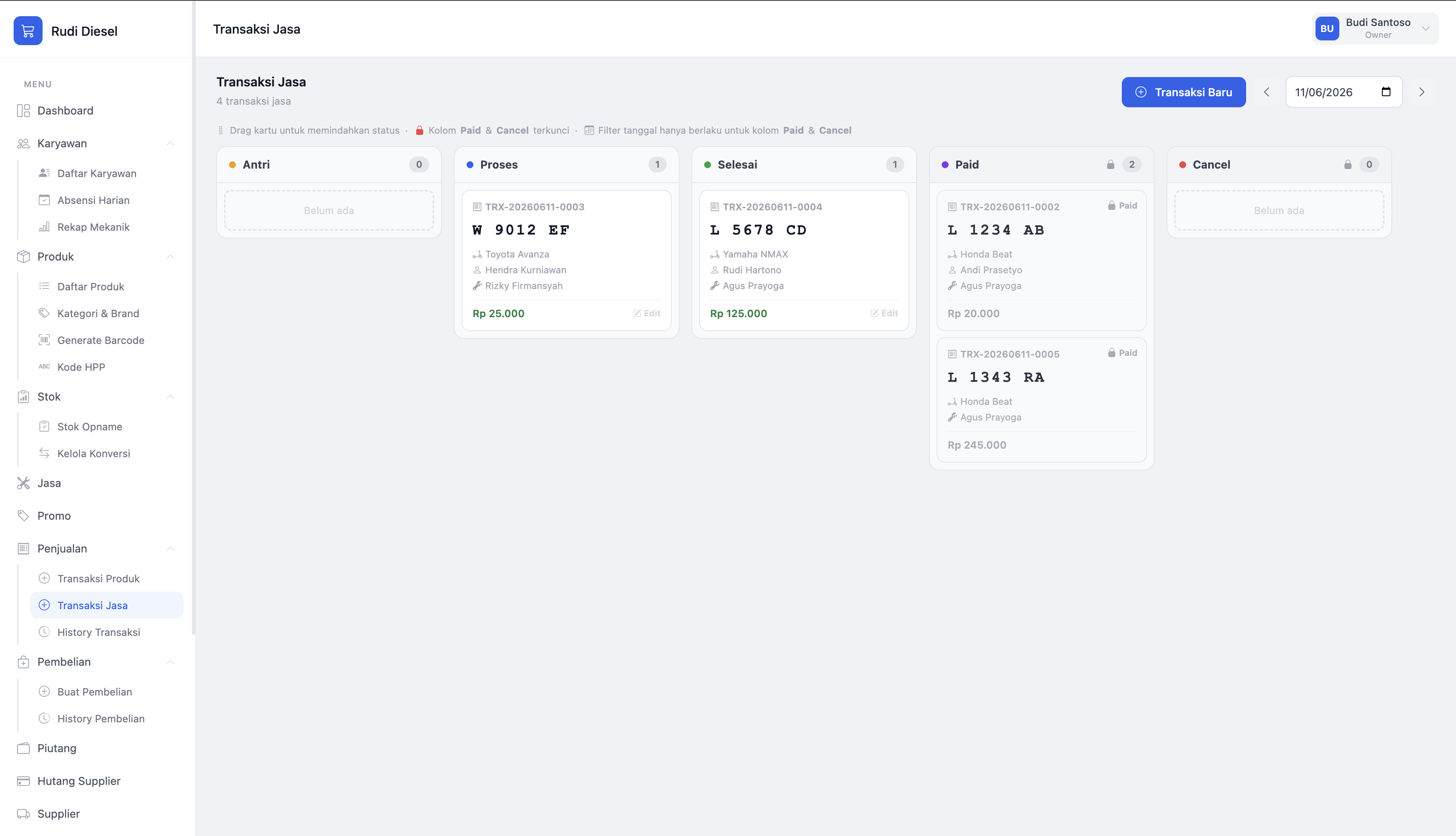Click the Kategori & Brand tag icon
Screen dimensions: 1456x836
pyautogui.click(x=44, y=313)
